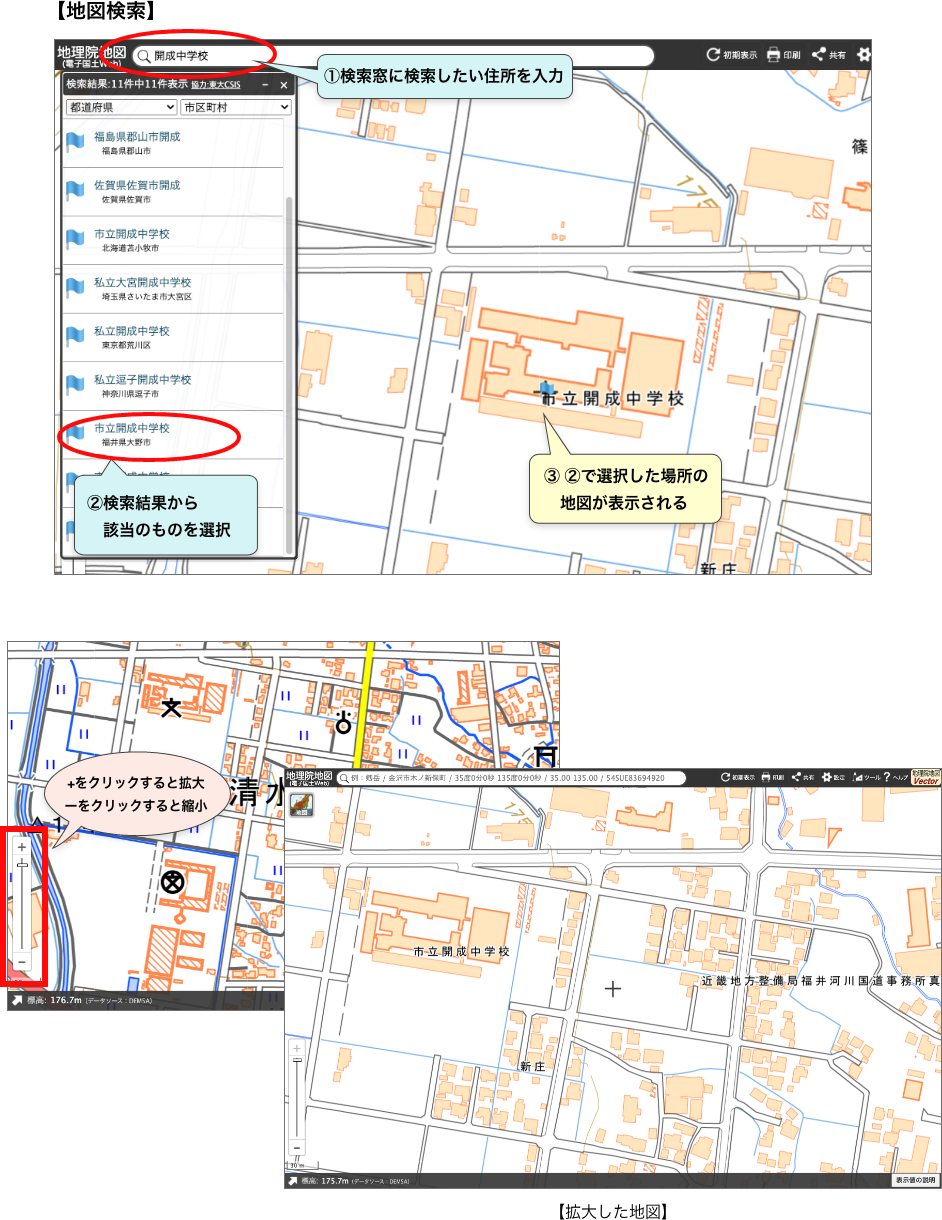Click the 地図 layer thumbnail icon
Viewport: 942px width, 1220px height.
(x=299, y=806)
